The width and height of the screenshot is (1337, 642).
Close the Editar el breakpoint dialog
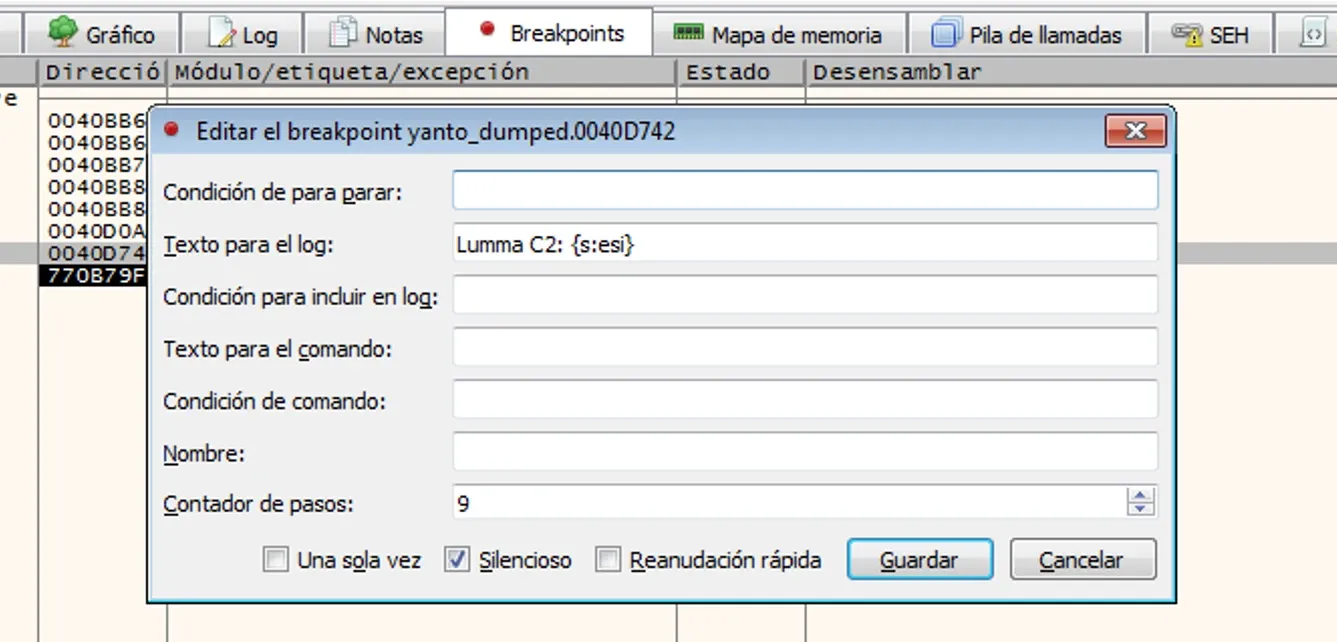pos(1136,131)
